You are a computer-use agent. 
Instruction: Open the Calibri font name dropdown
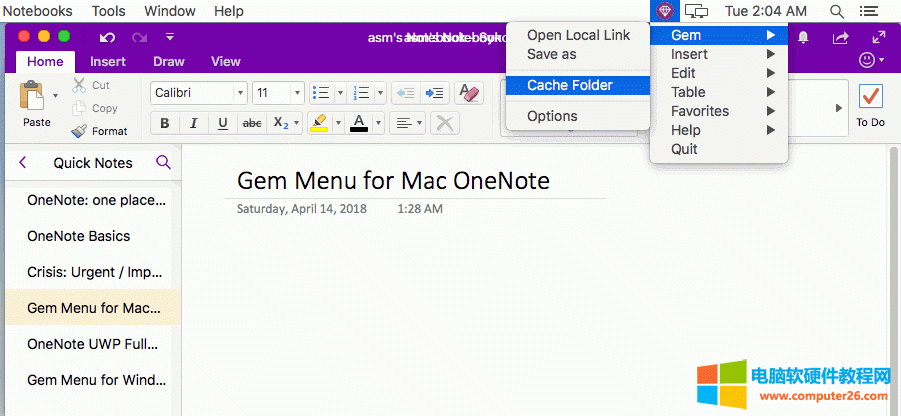240,93
